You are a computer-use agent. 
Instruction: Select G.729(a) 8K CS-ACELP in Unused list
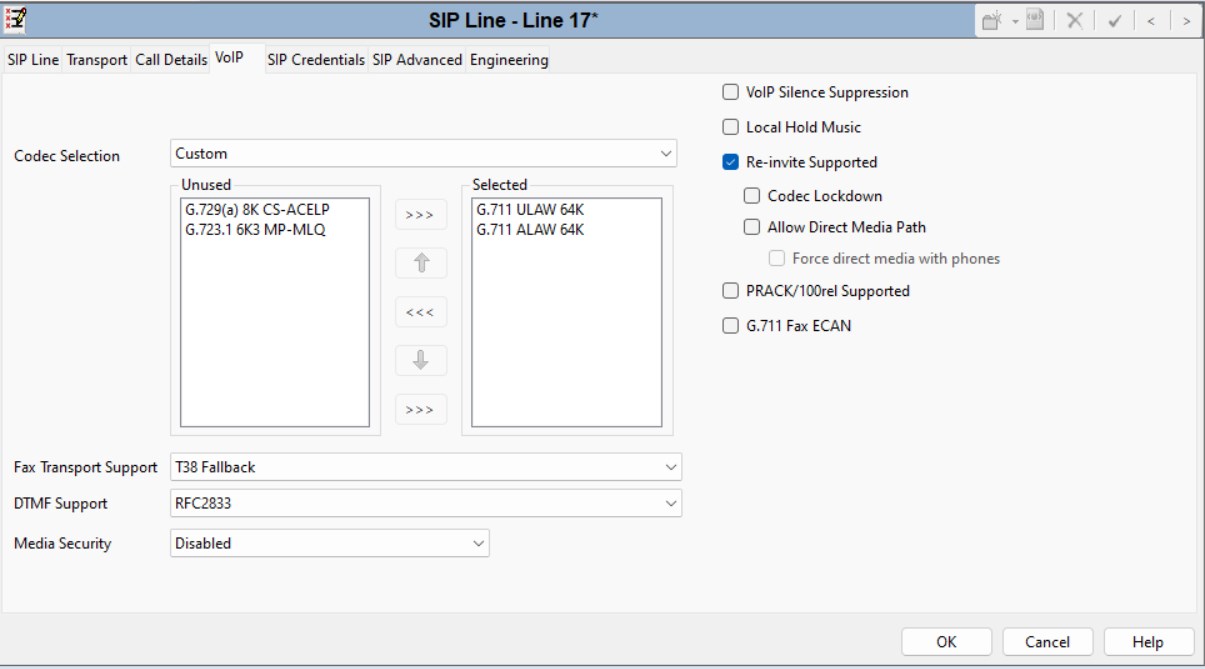tap(257, 211)
